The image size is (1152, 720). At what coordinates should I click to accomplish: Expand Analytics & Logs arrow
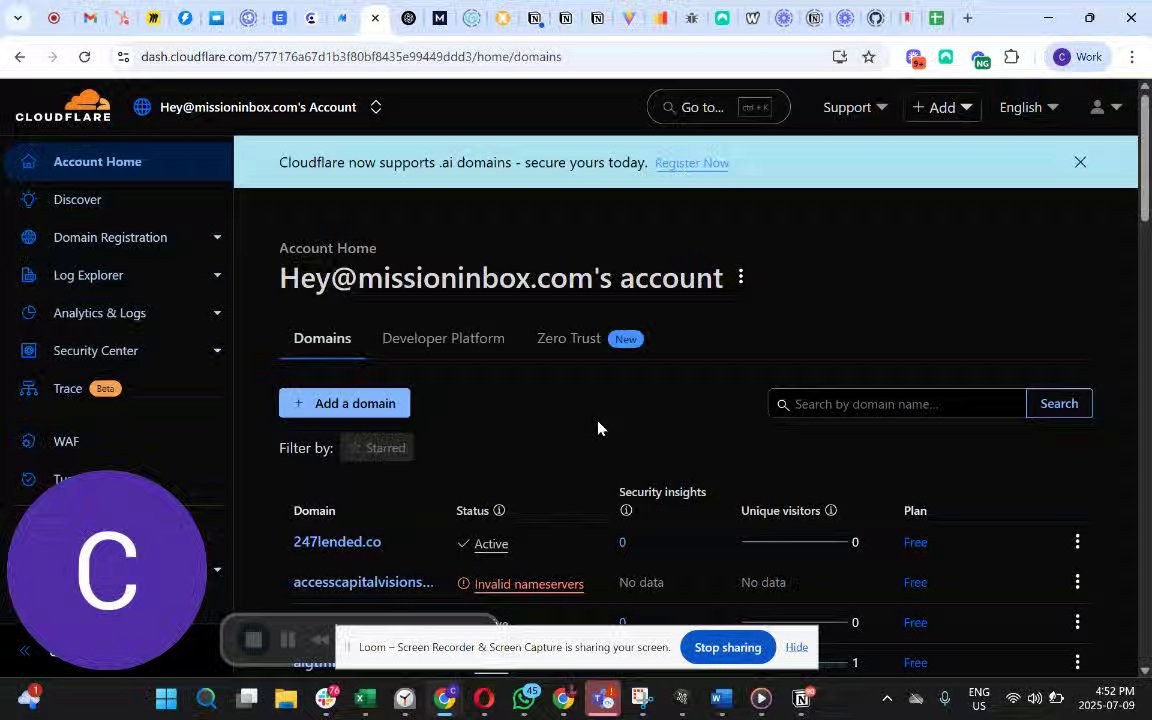coord(217,313)
